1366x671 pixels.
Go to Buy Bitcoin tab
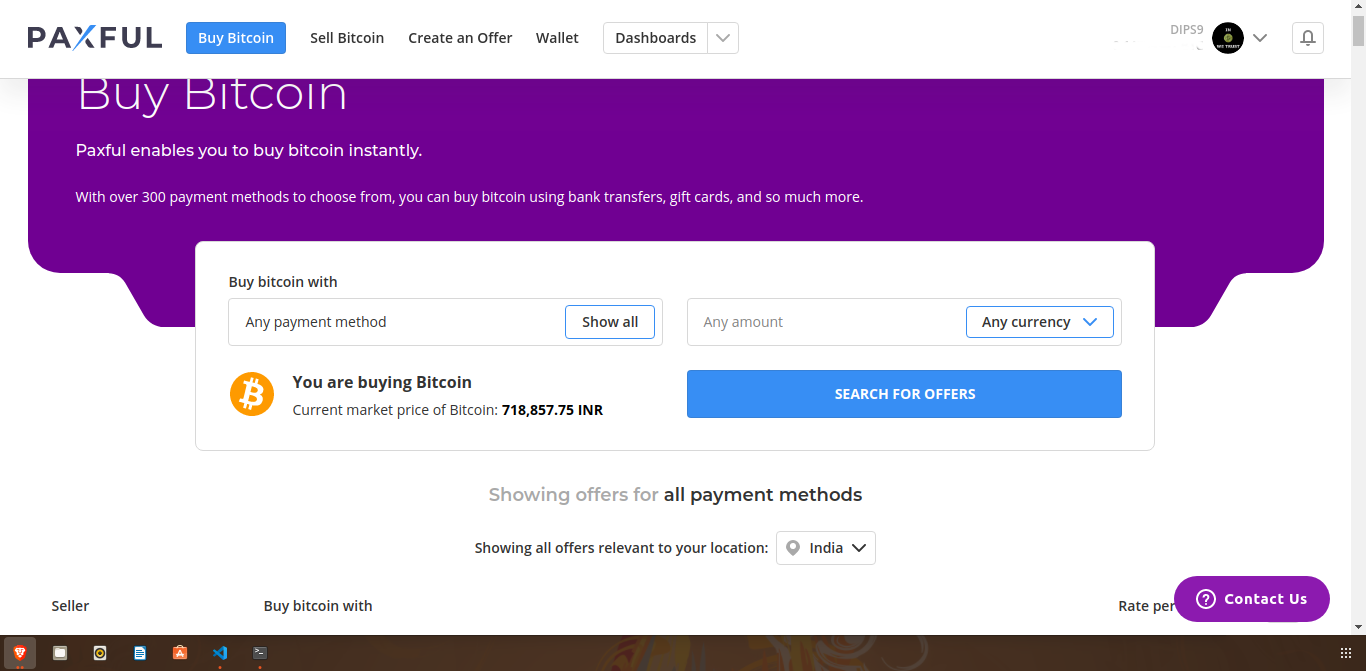236,38
